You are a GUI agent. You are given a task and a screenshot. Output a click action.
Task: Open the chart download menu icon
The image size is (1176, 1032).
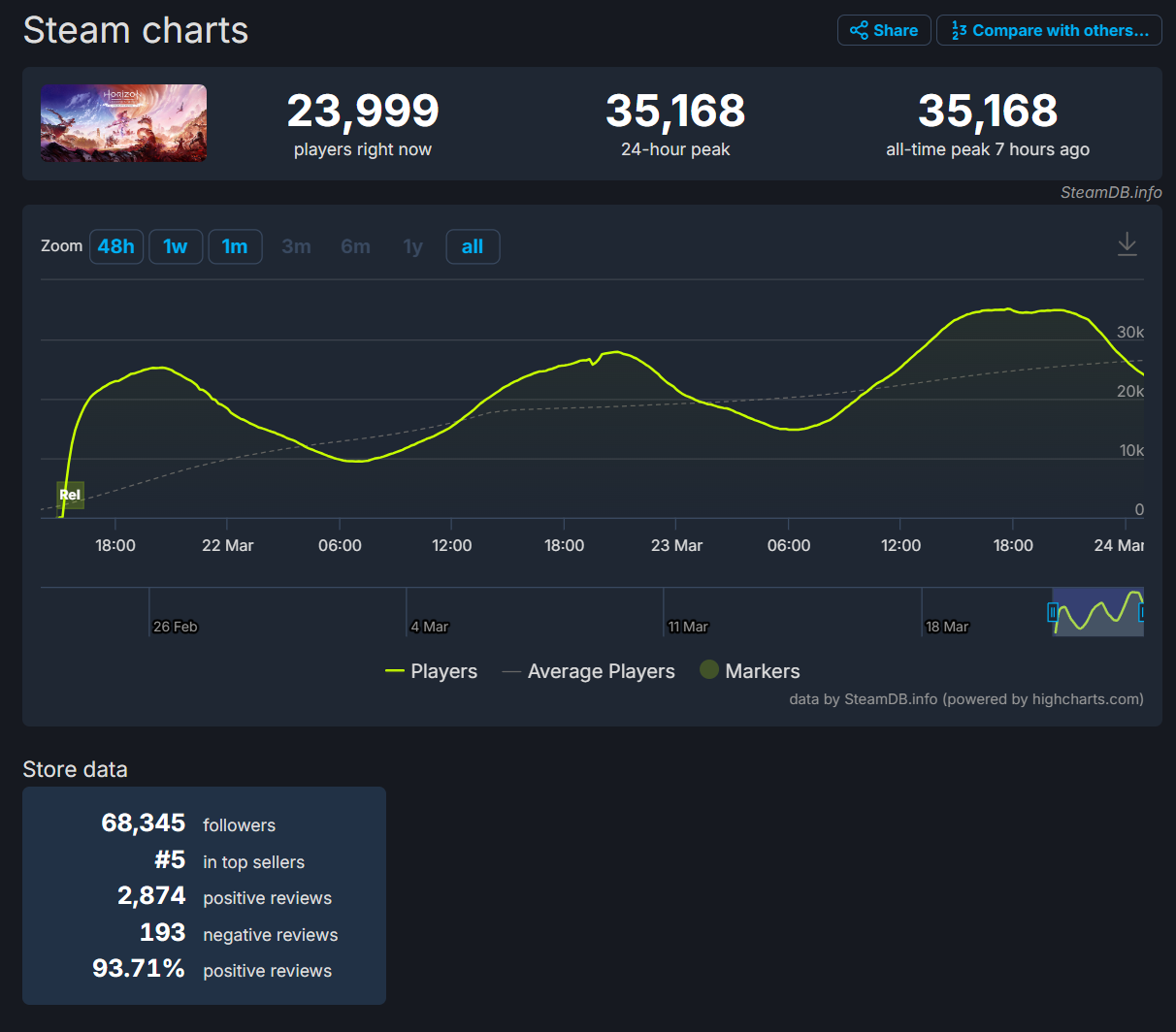tap(1127, 244)
